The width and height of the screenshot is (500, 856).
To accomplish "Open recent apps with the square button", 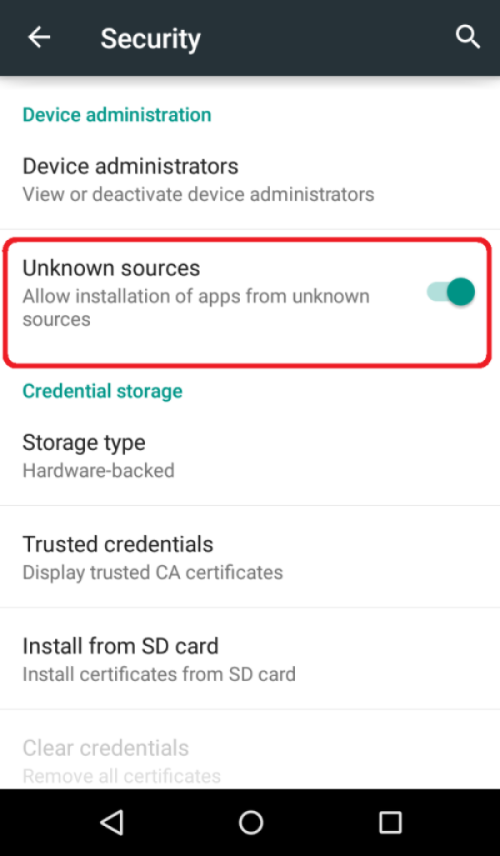I will 390,822.
